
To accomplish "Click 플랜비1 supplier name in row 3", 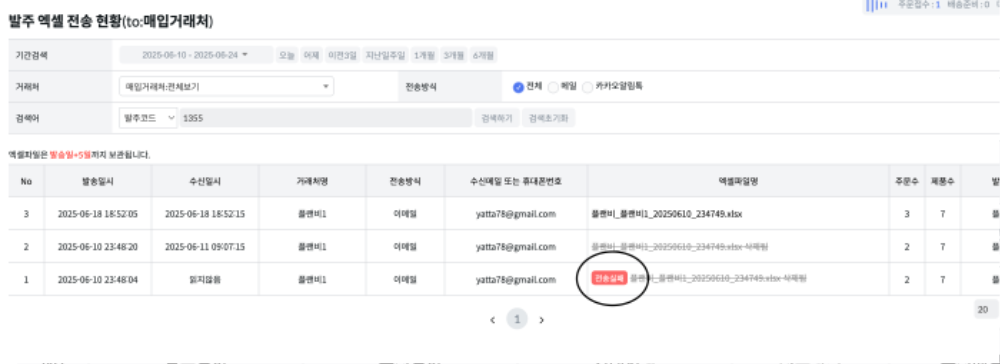I will click(312, 214).
